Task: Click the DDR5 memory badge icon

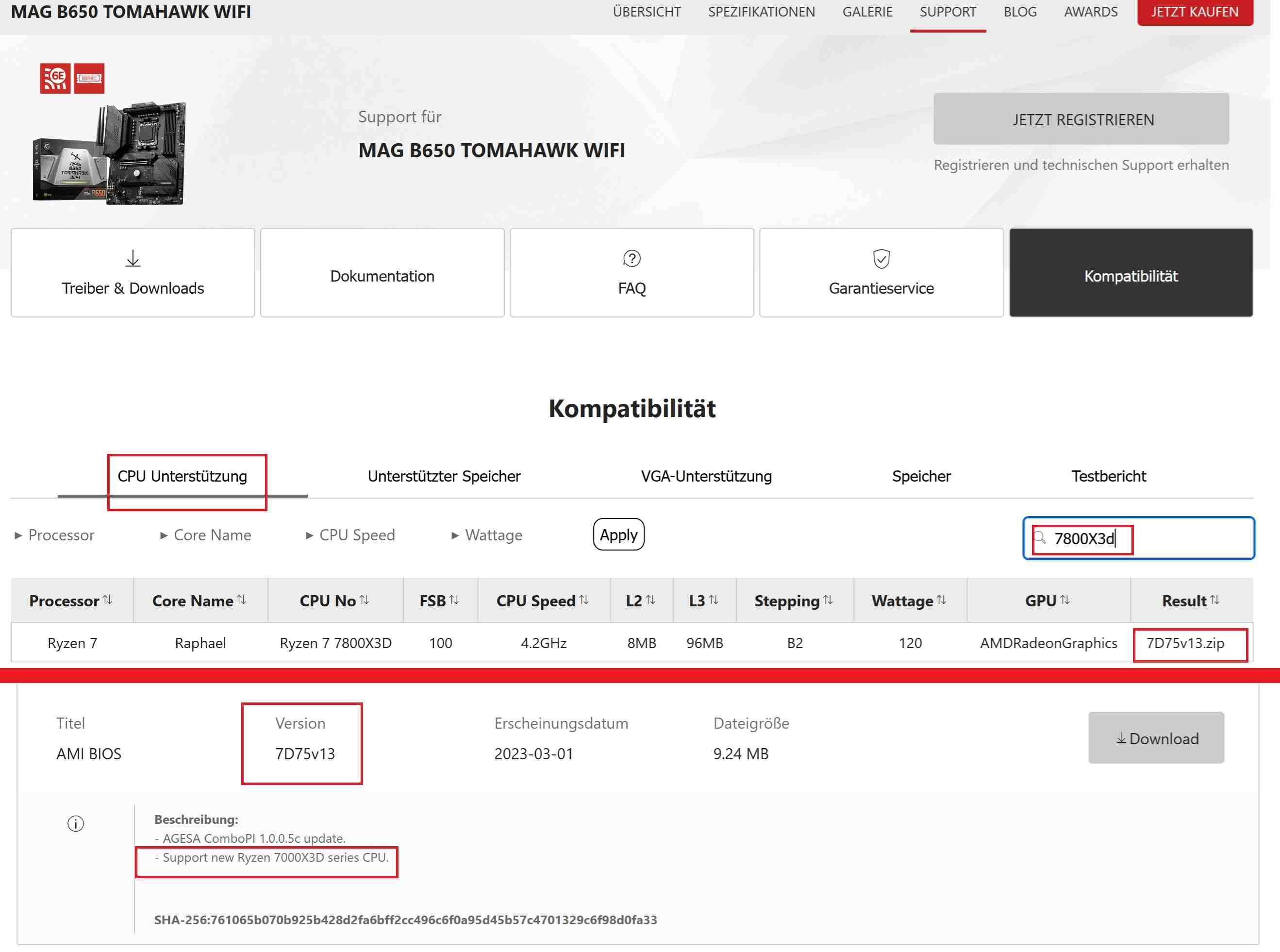Action: click(89, 78)
